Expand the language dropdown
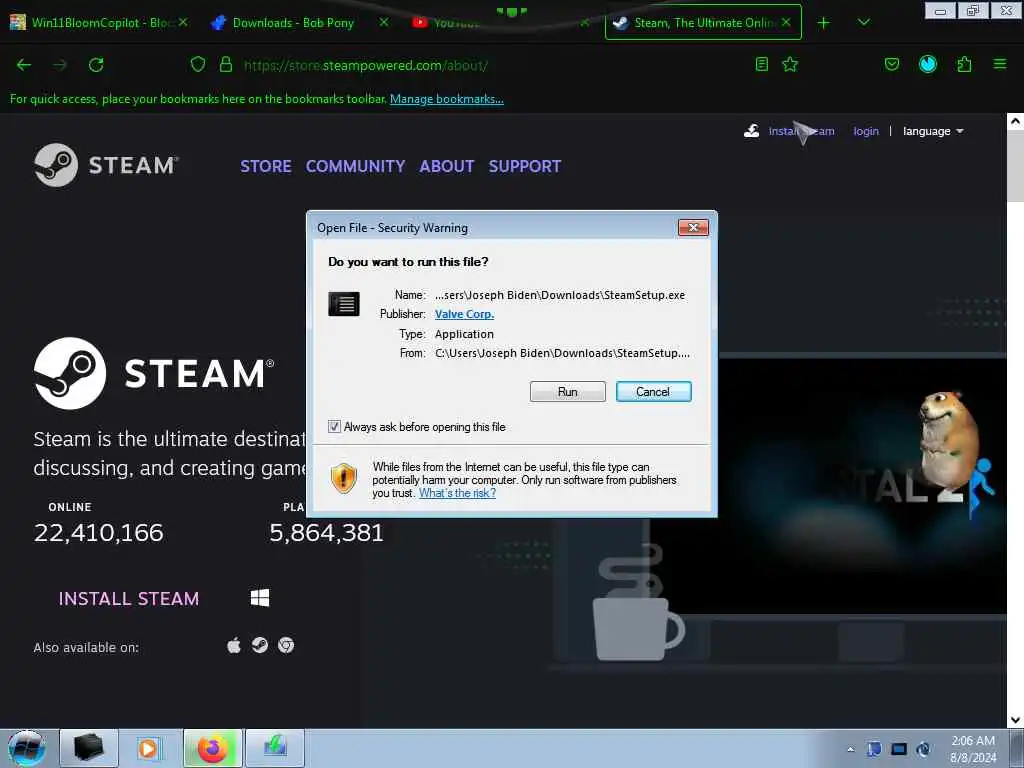Image resolution: width=1024 pixels, height=768 pixels. coord(933,131)
